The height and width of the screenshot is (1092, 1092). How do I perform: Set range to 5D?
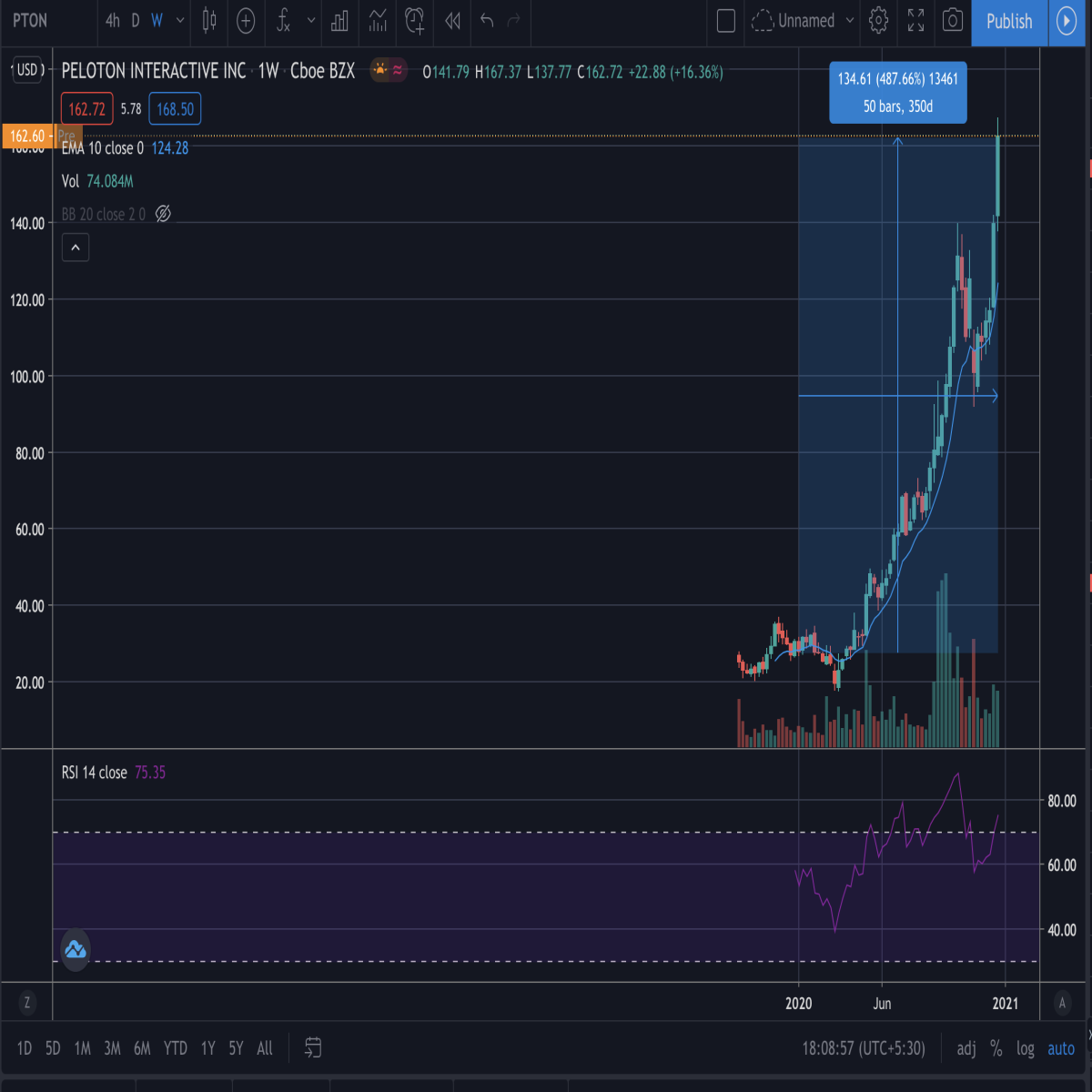point(53,1048)
